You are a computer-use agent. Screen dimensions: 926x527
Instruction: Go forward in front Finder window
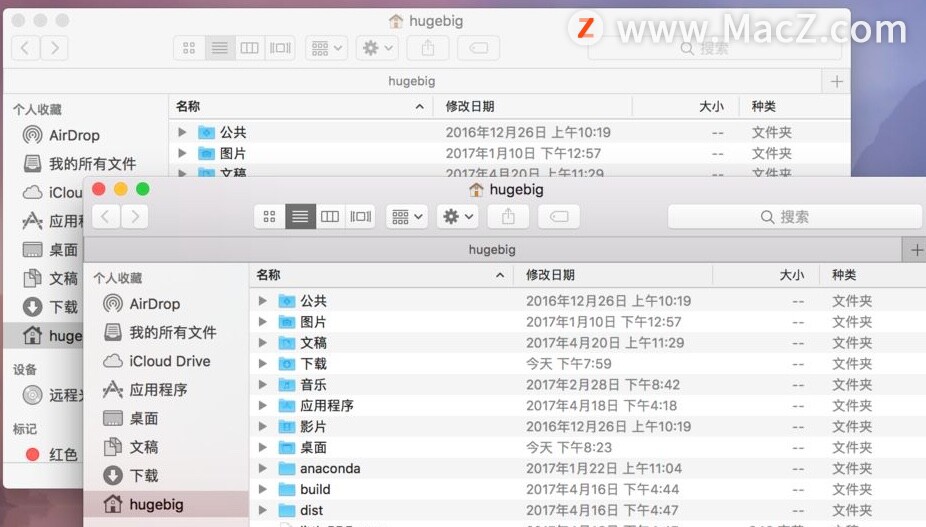[x=135, y=217]
